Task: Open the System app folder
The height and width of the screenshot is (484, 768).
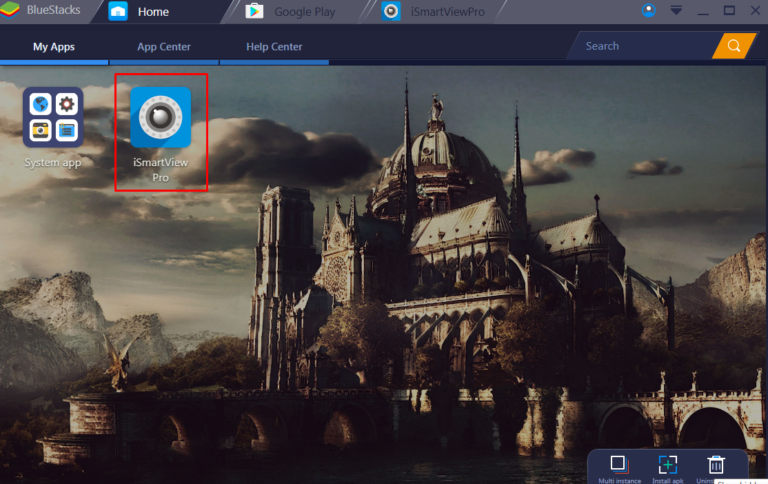Action: click(x=53, y=119)
